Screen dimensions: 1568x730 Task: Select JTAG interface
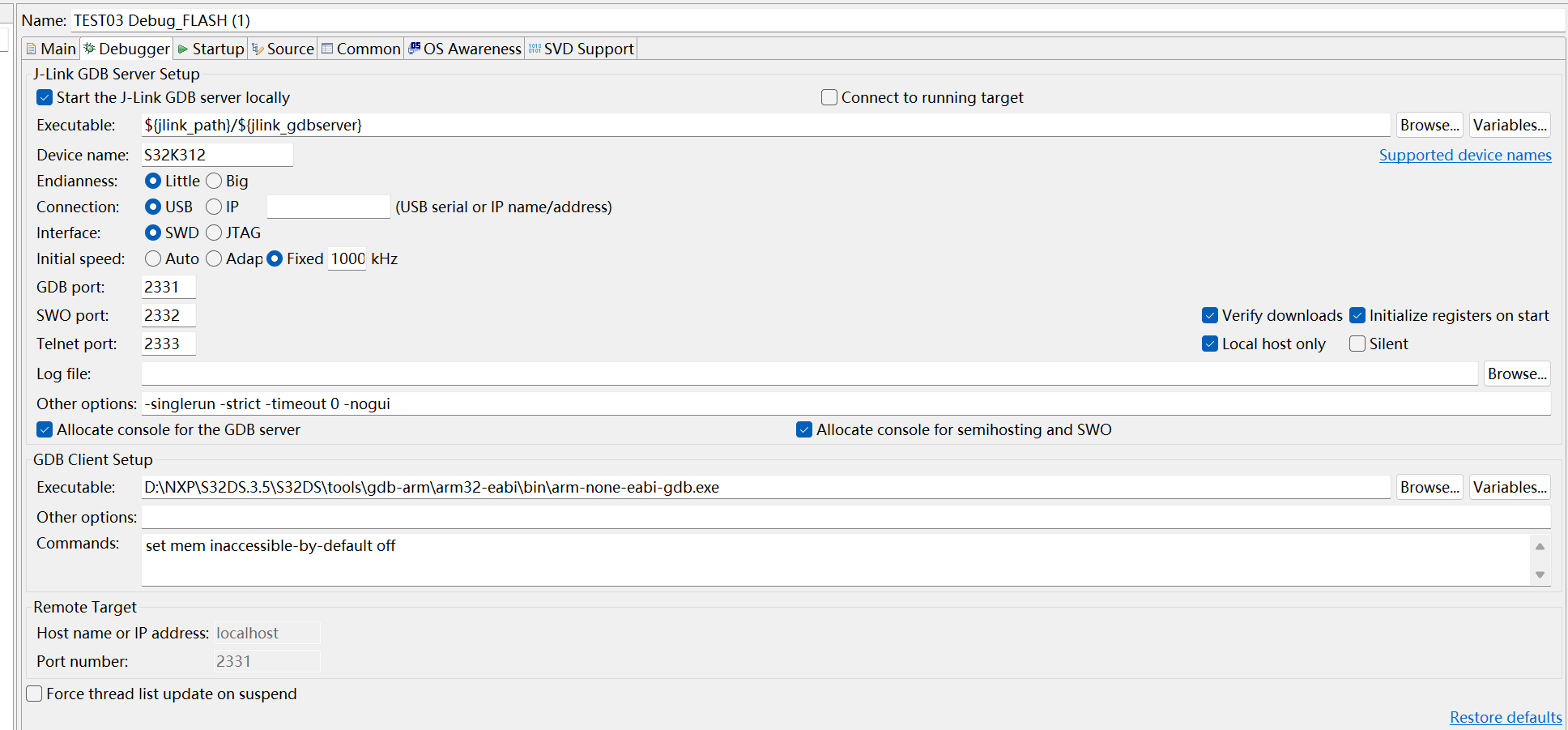pos(214,233)
